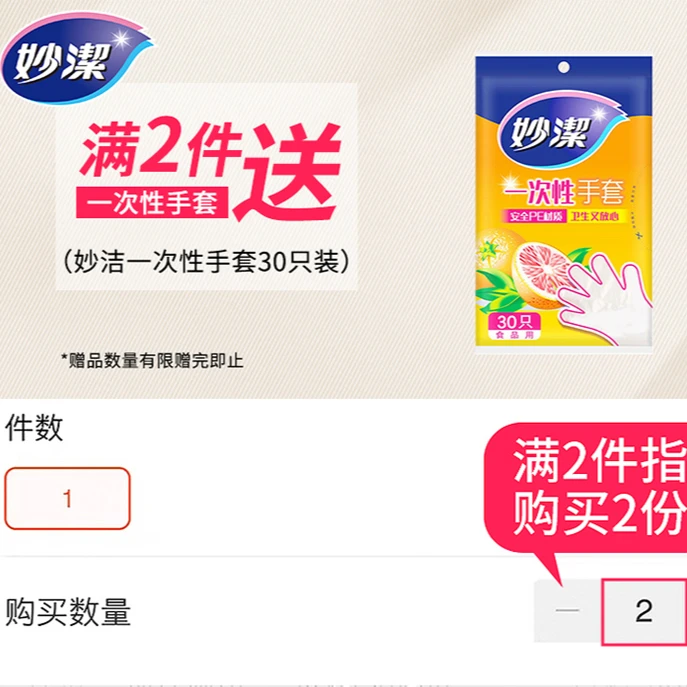Select the "1" option under 件数
Viewport: 687px width, 687px height.
(x=67, y=499)
